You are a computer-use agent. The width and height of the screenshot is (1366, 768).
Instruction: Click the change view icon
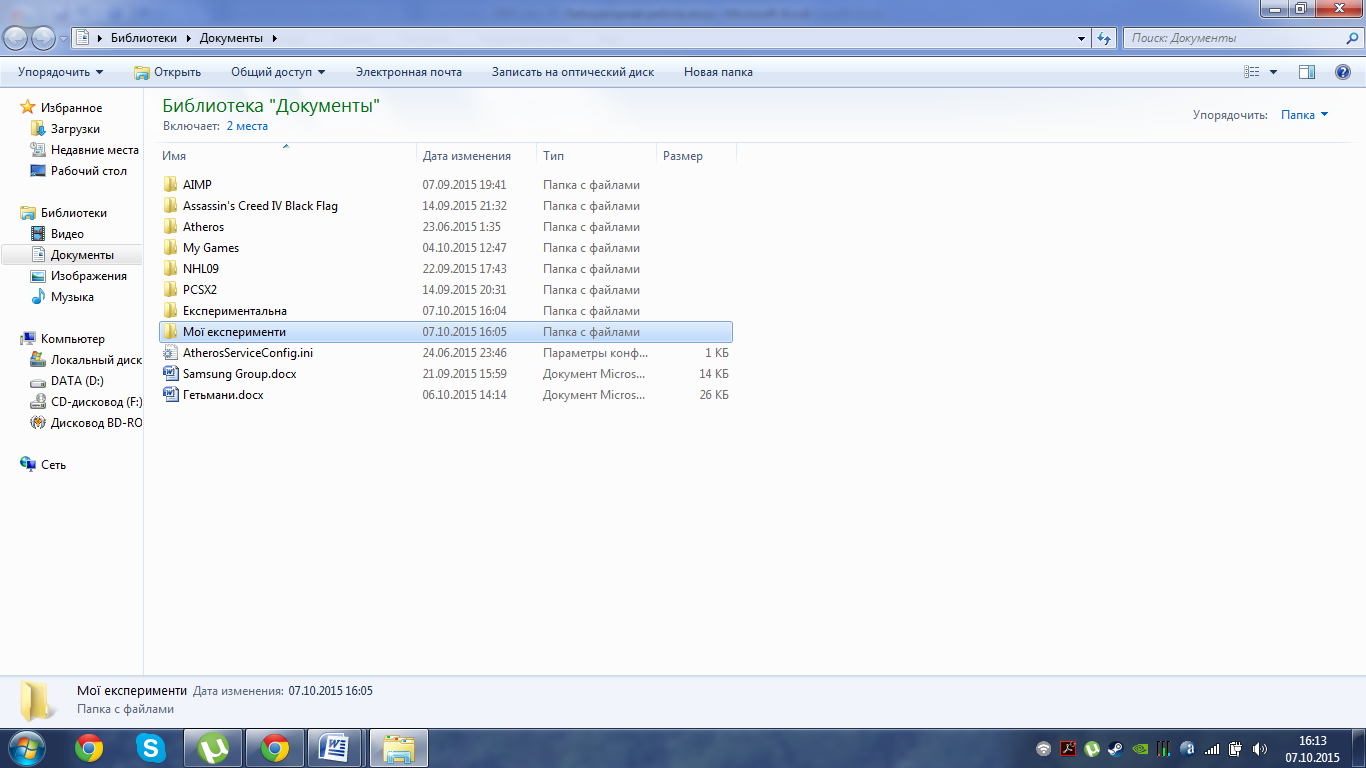1251,72
